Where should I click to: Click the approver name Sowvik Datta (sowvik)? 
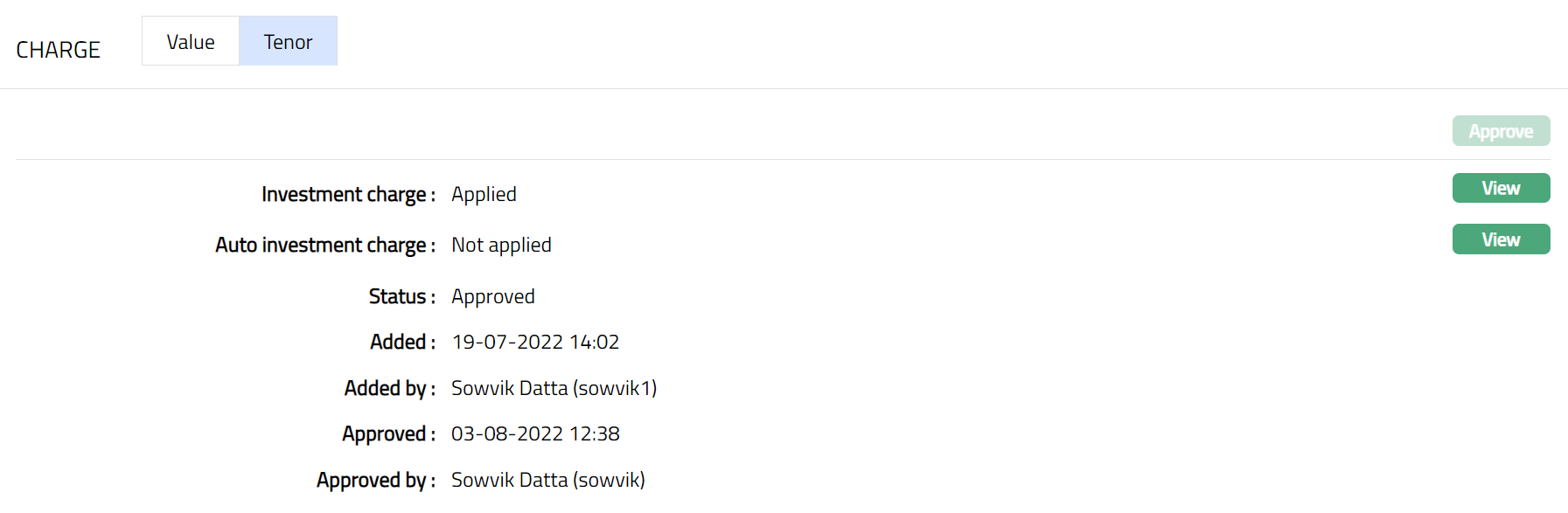[547, 480]
